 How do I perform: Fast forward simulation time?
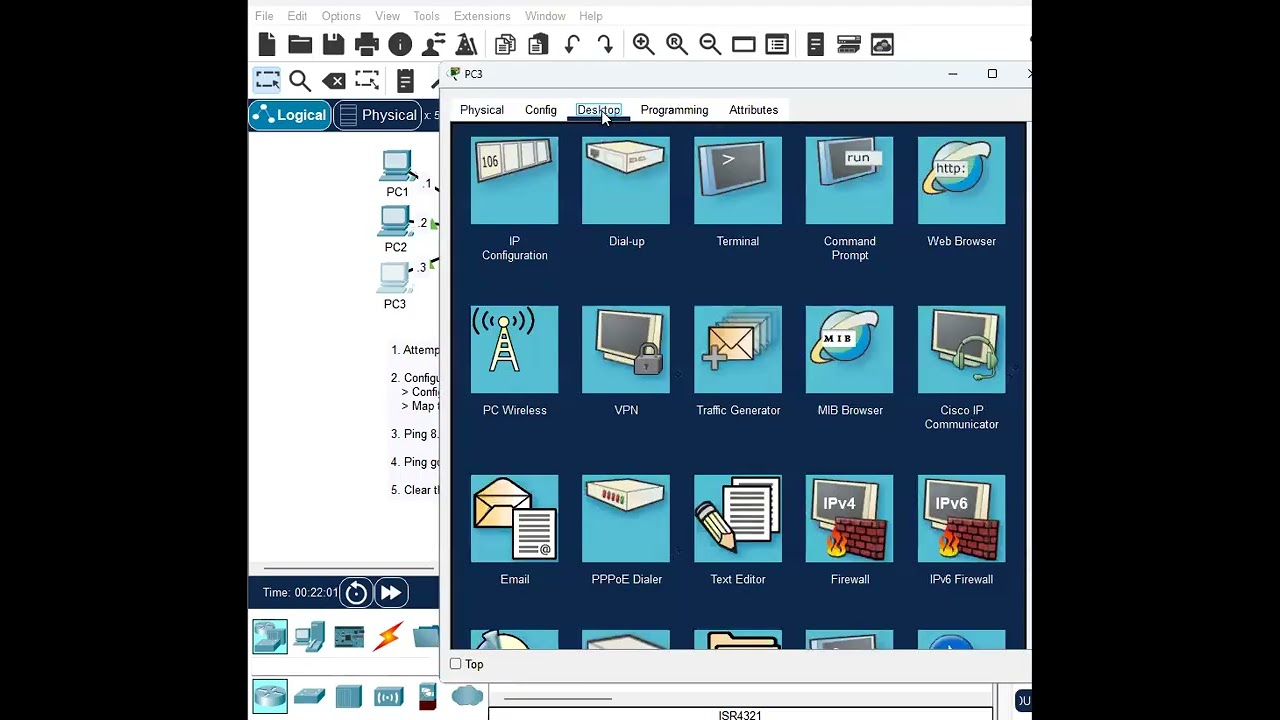[390, 593]
